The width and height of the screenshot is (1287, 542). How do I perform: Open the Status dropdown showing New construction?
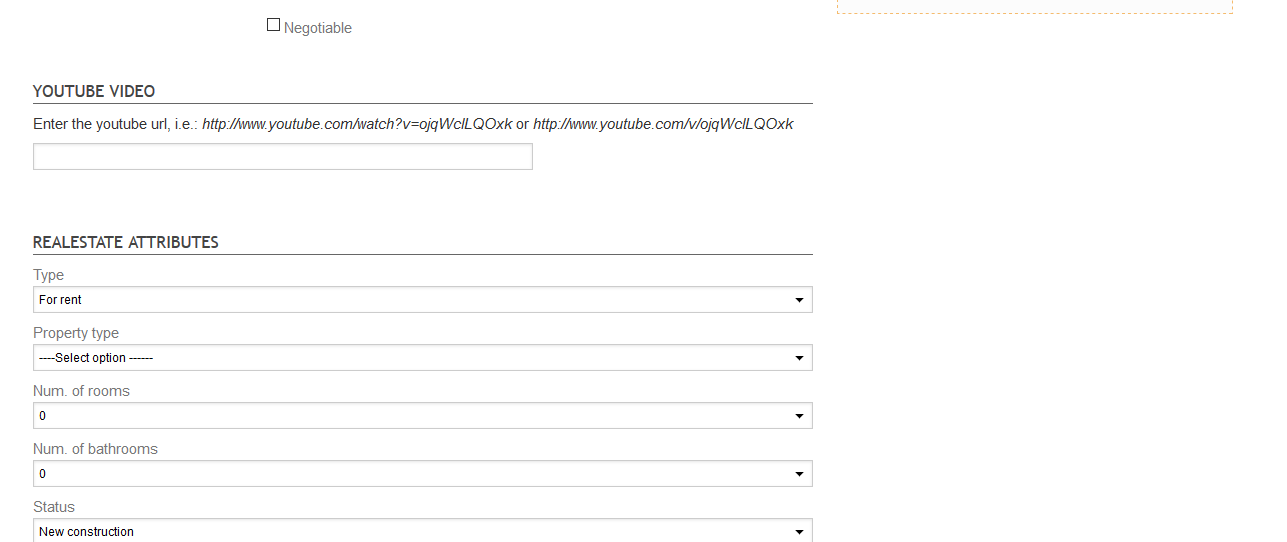(x=423, y=531)
